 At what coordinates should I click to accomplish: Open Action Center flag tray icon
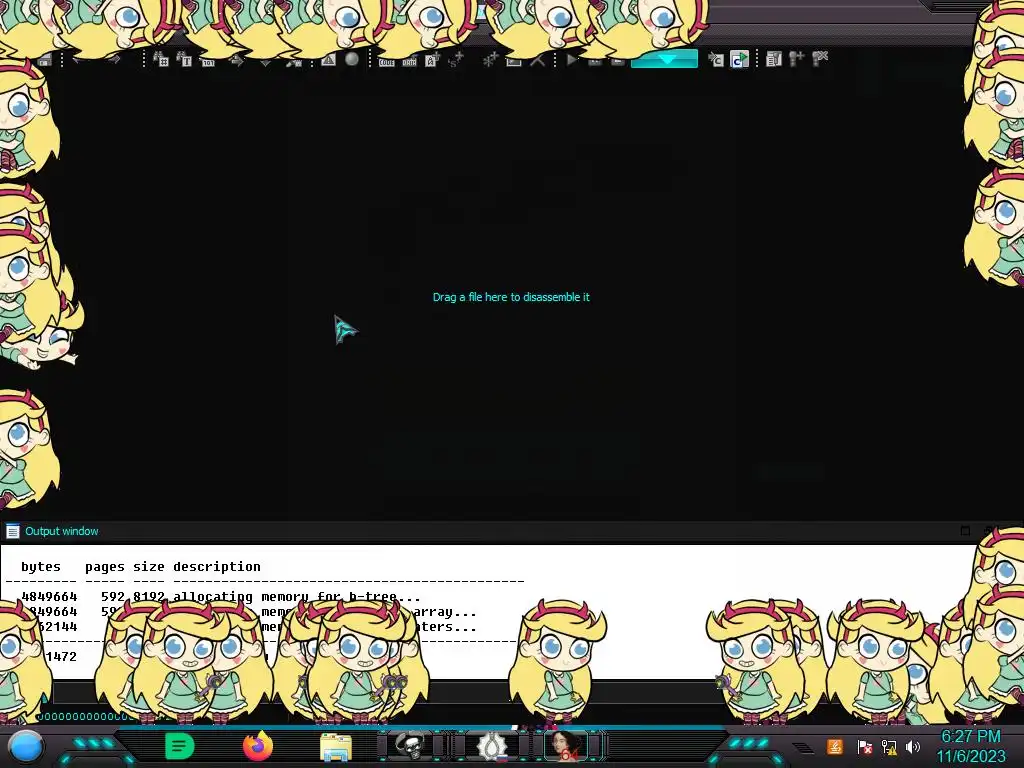coord(864,746)
